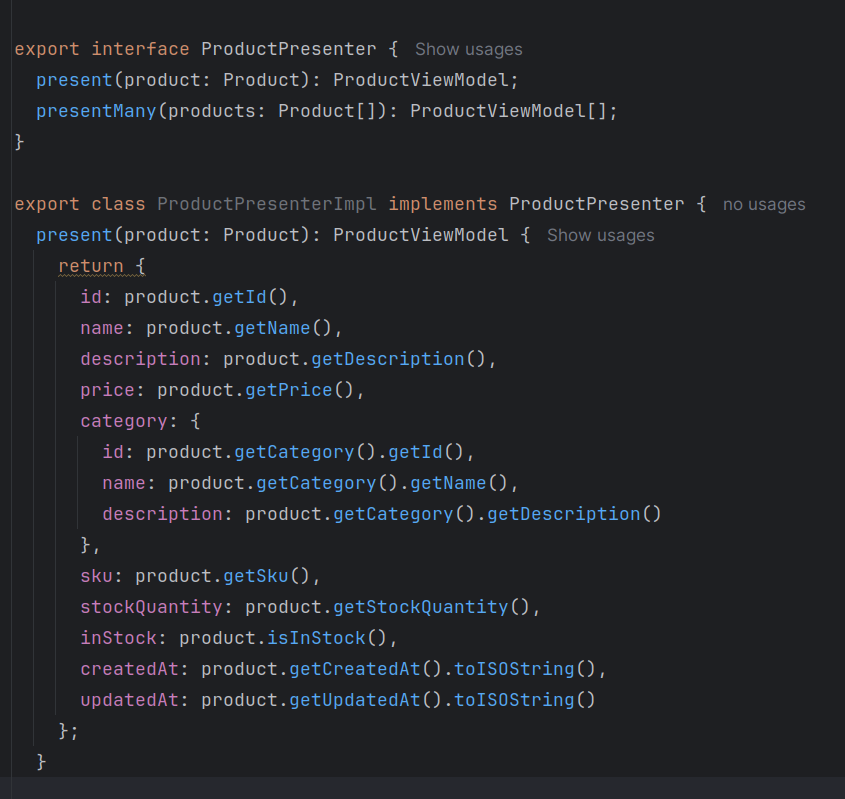Select the ProductPresenterImpl class name

265,203
